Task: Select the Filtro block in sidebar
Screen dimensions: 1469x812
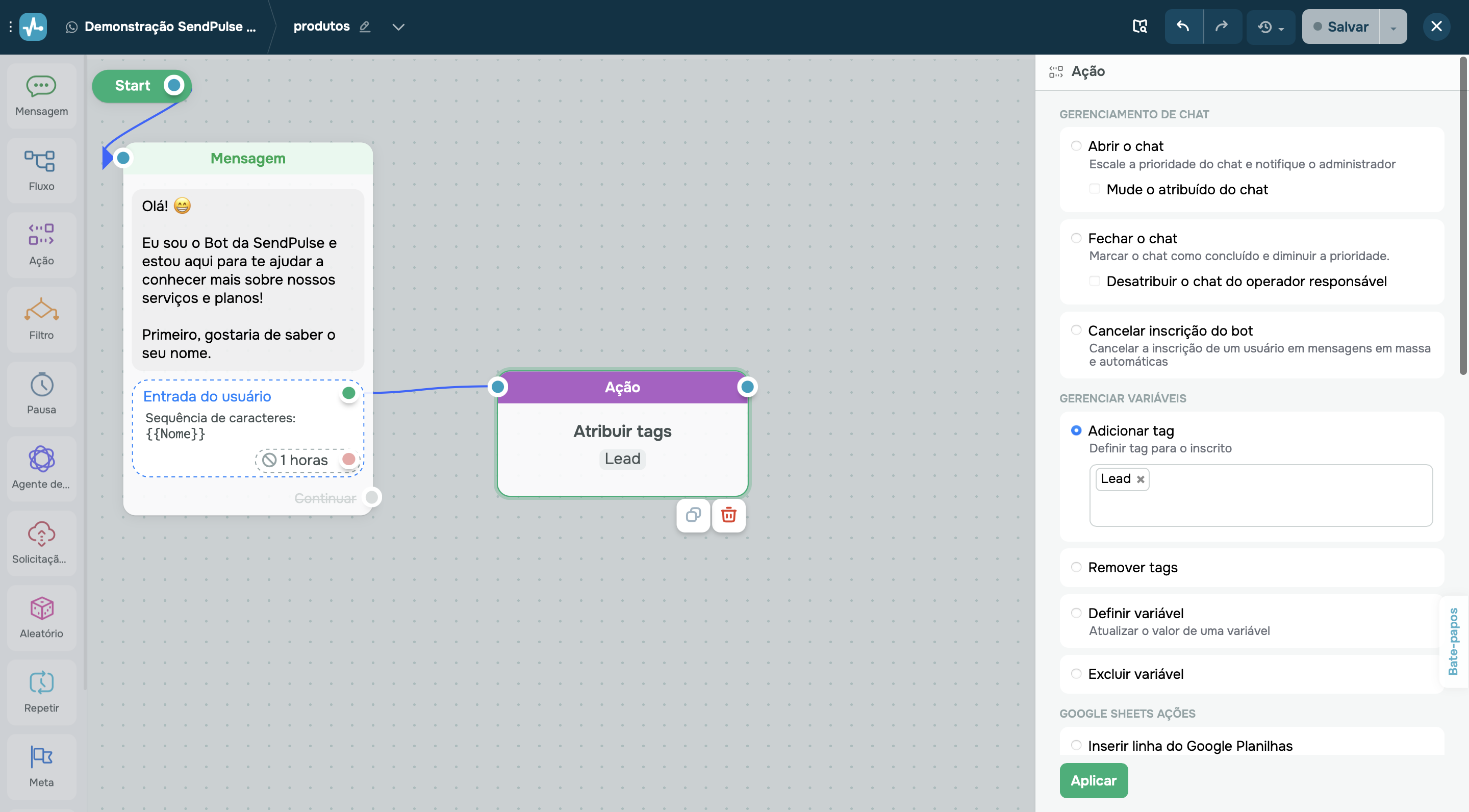Action: point(42,319)
